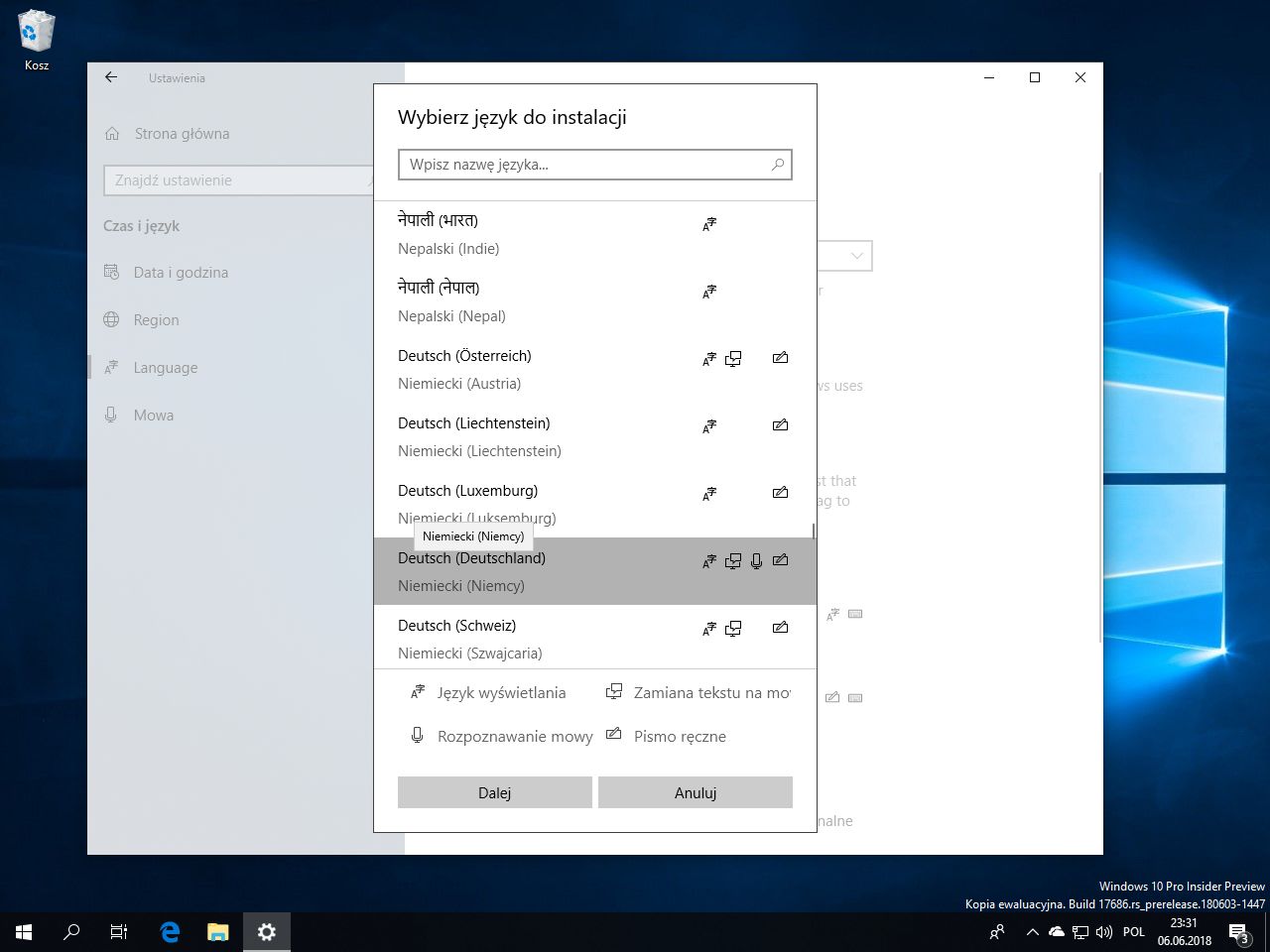
Task: Click the Rozpoznawanie mowy legend label
Action: (x=515, y=737)
